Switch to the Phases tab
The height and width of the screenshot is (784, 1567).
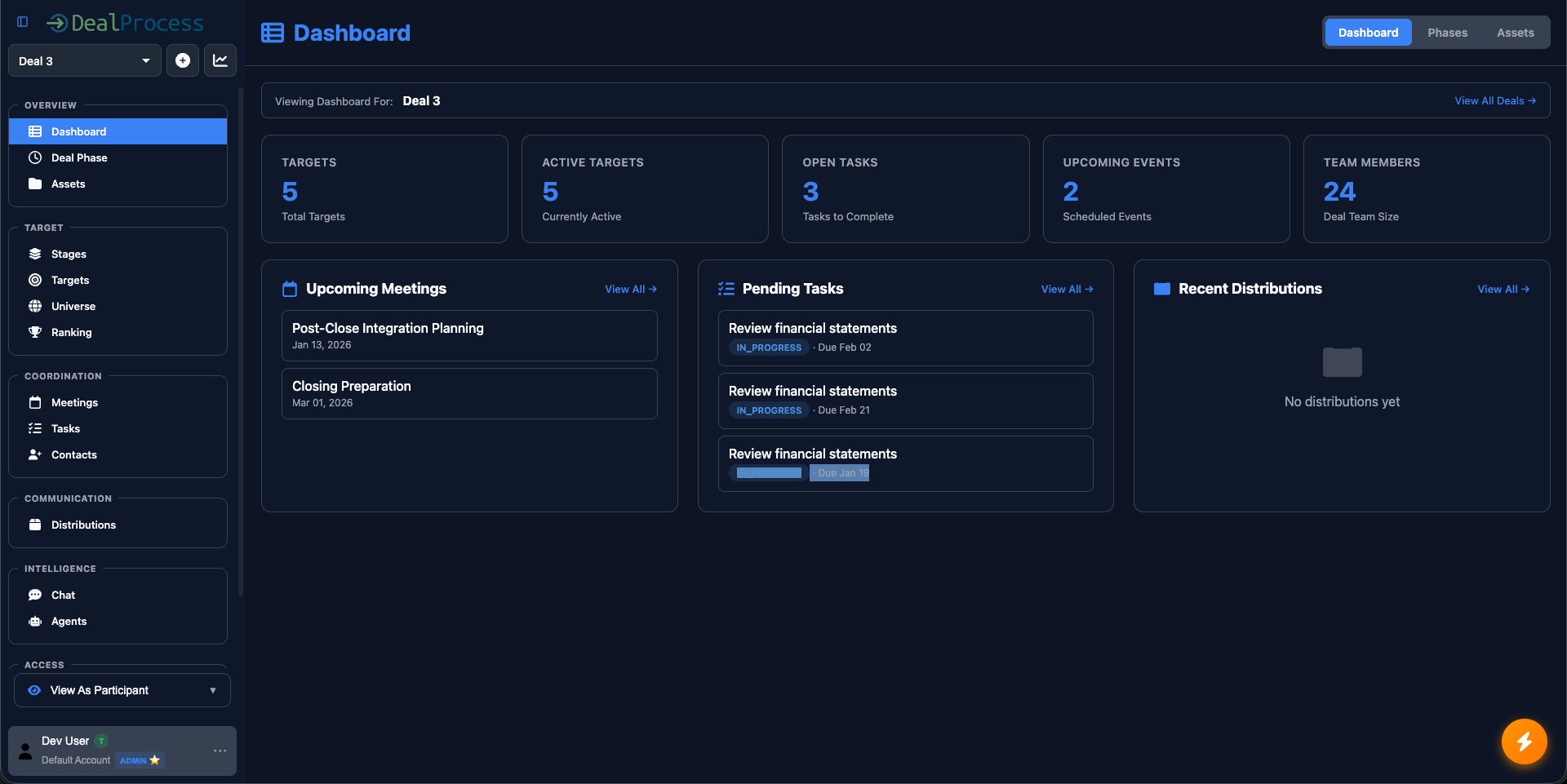(1447, 33)
